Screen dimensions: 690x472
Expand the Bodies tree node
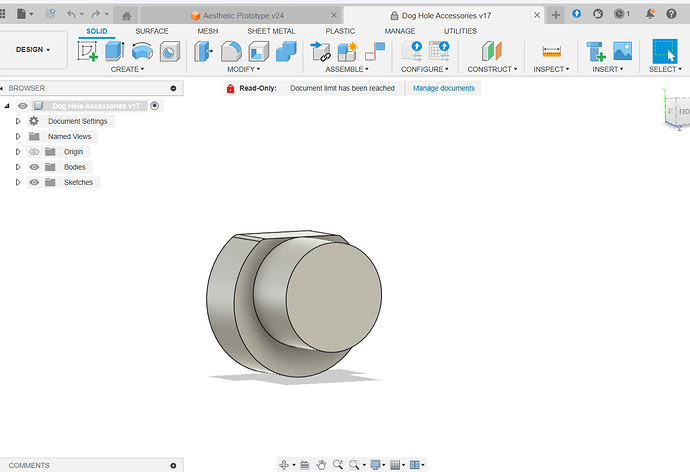point(18,167)
